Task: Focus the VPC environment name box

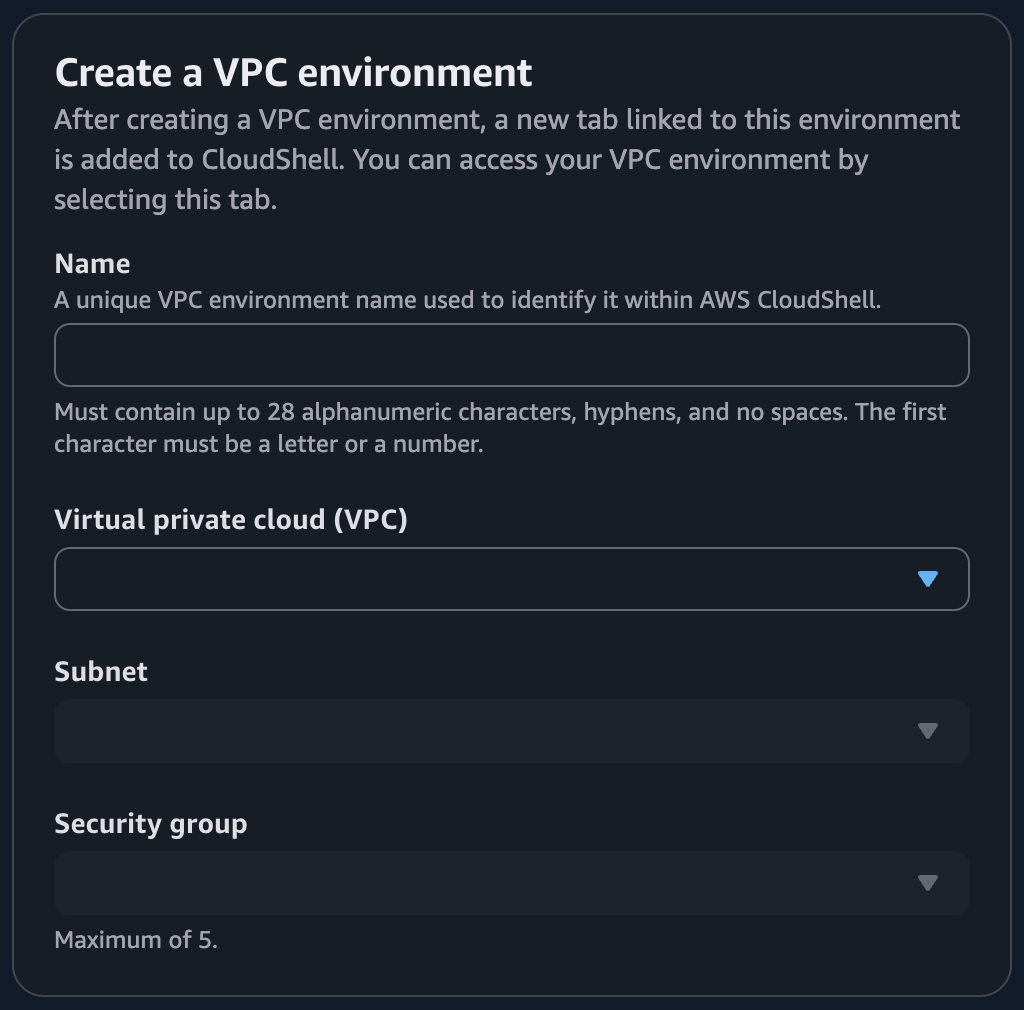Action: pos(512,355)
